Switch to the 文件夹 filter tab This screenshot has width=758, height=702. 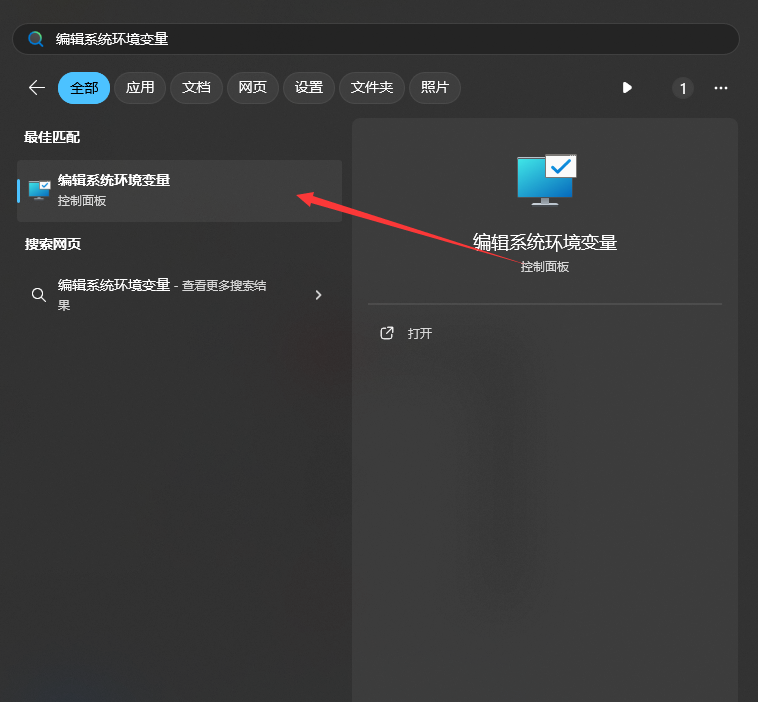pos(372,88)
